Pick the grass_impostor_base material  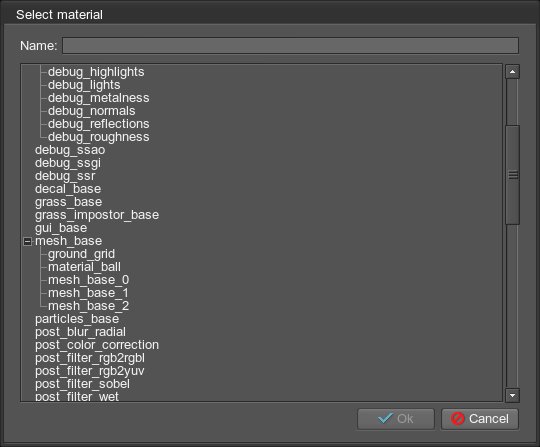(x=97, y=215)
